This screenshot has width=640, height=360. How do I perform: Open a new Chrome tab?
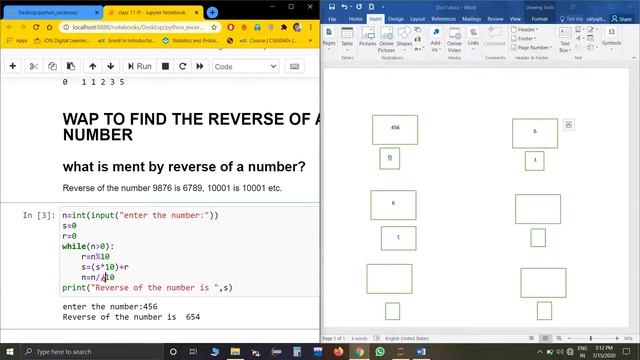pos(212,13)
